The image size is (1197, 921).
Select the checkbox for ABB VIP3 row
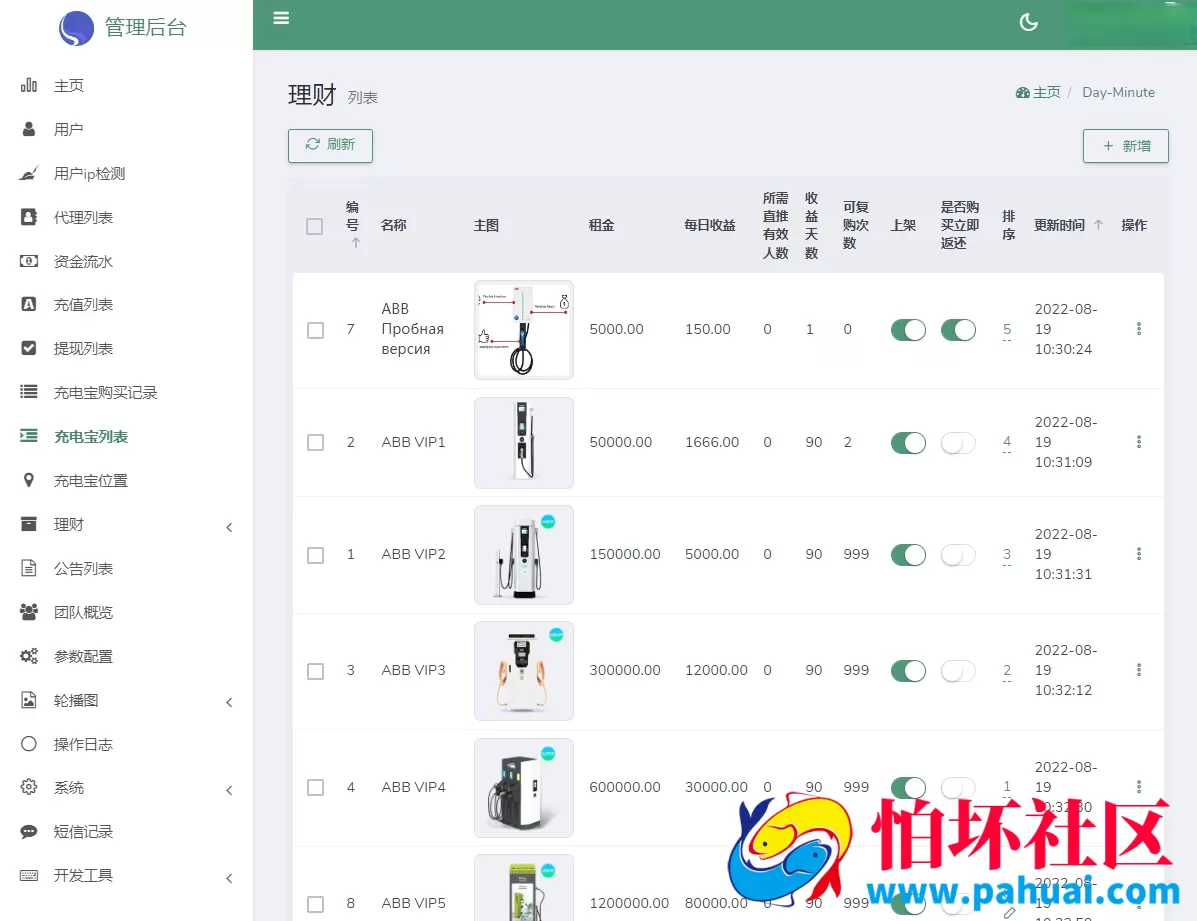[315, 671]
